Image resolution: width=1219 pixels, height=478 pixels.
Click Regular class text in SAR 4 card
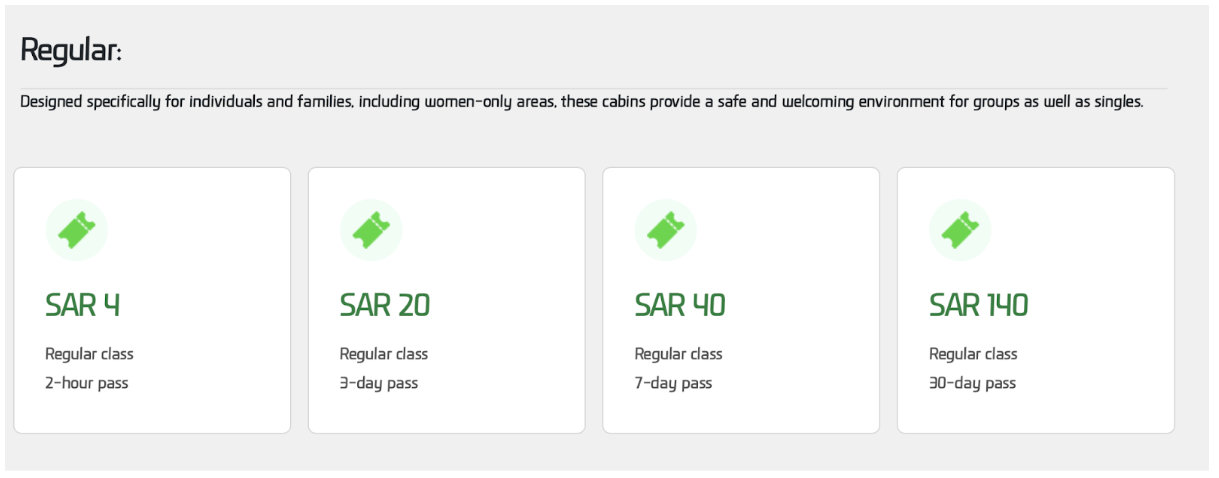tap(89, 354)
